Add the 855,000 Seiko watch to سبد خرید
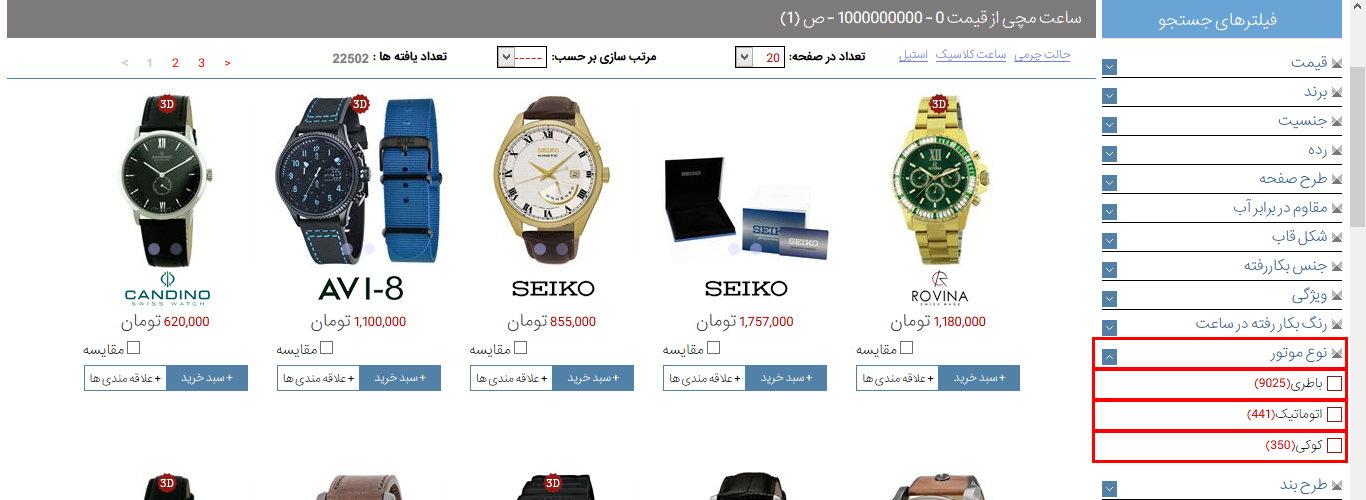Viewport: 1366px width, 500px height. tap(593, 378)
